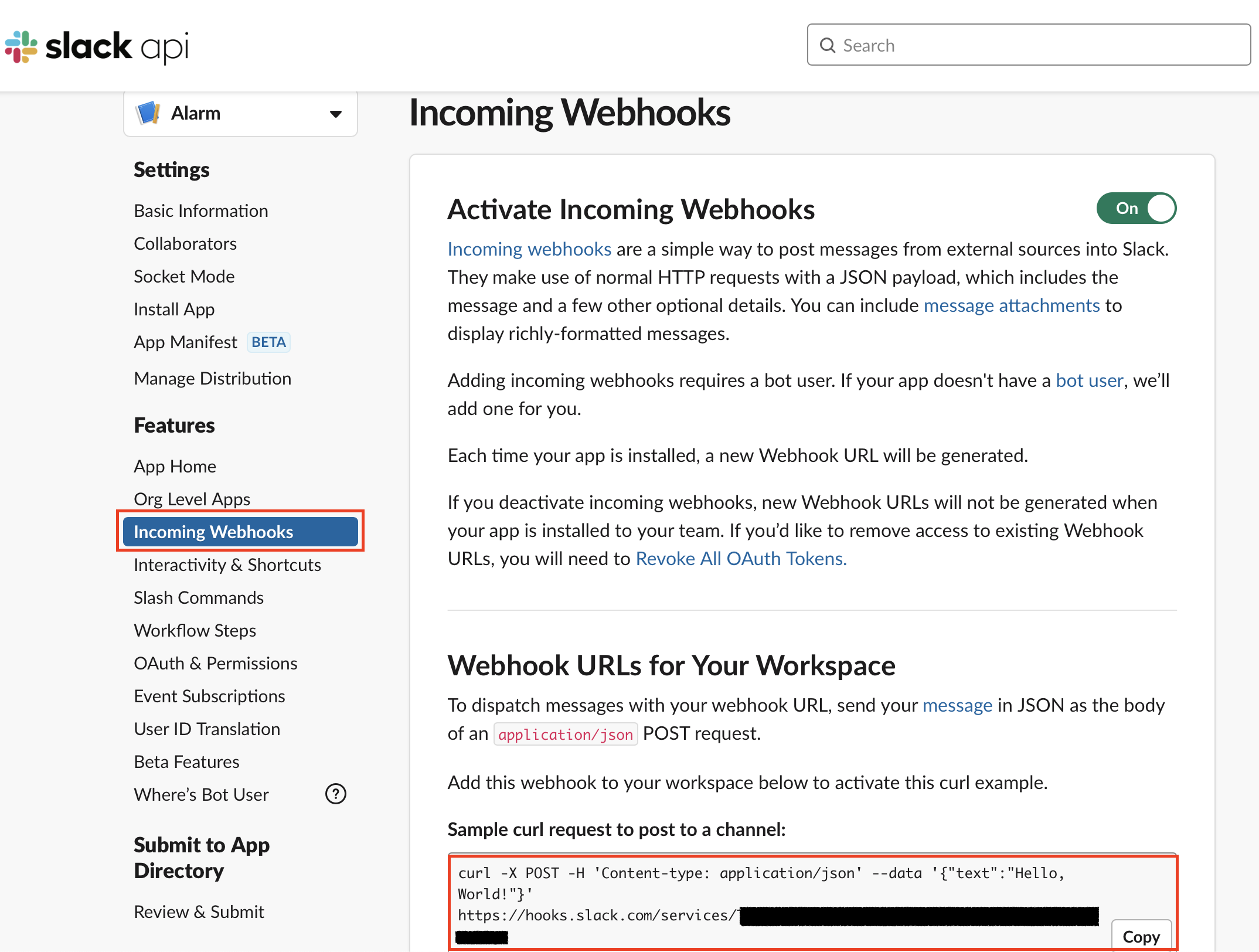The image size is (1259, 952).
Task: Click the Incoming Webhooks page title
Action: (x=570, y=113)
